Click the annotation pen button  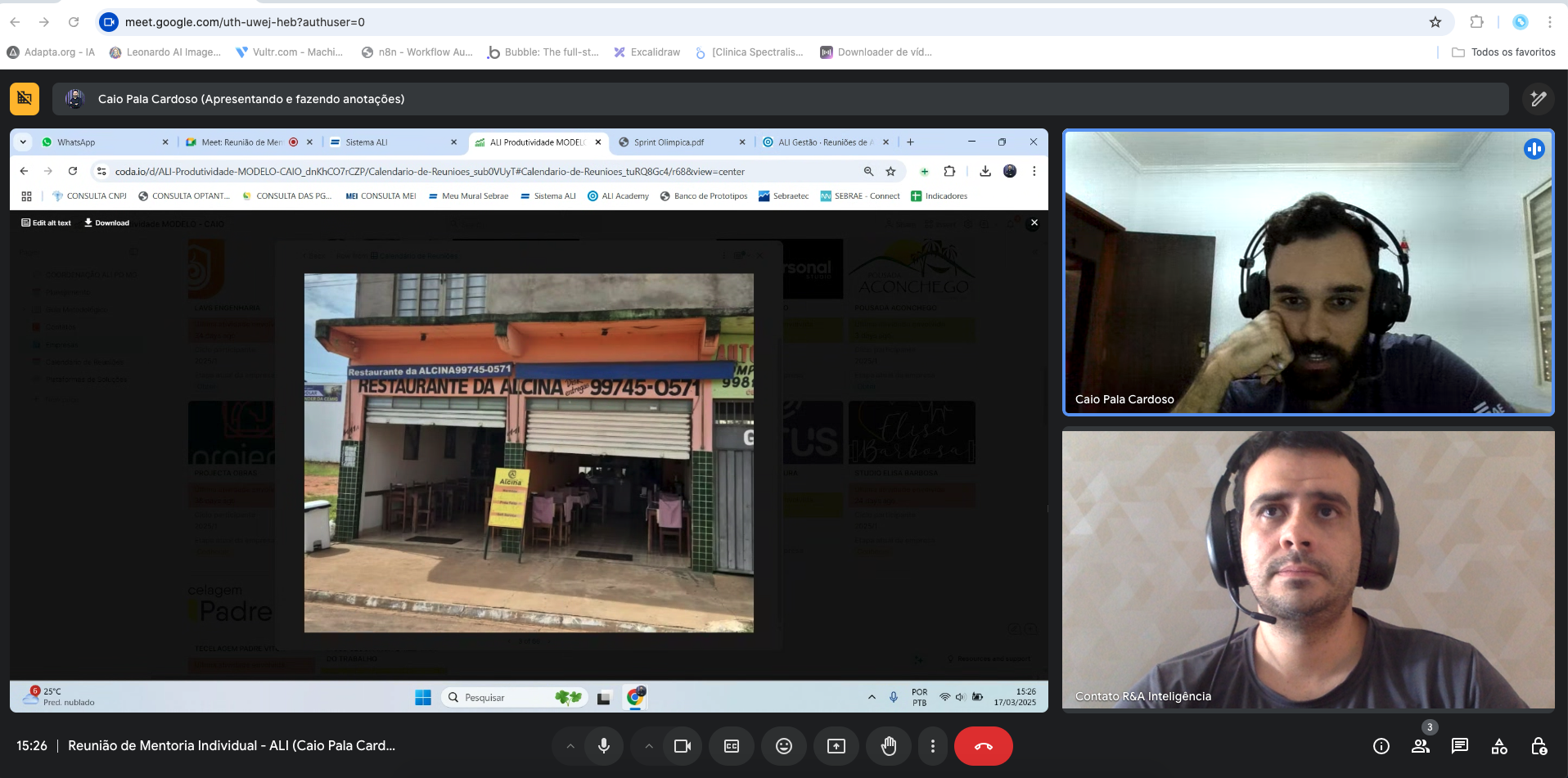click(x=1538, y=99)
